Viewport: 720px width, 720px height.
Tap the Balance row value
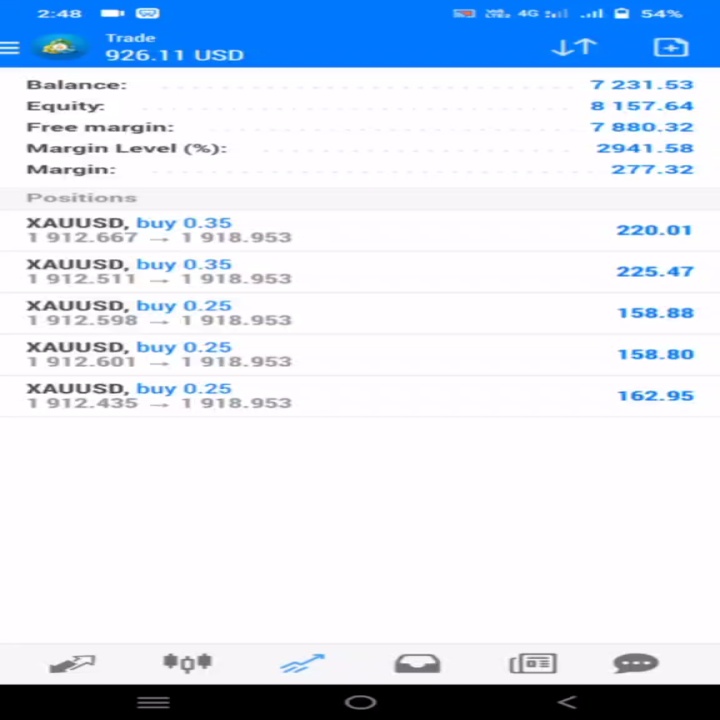[x=641, y=85]
